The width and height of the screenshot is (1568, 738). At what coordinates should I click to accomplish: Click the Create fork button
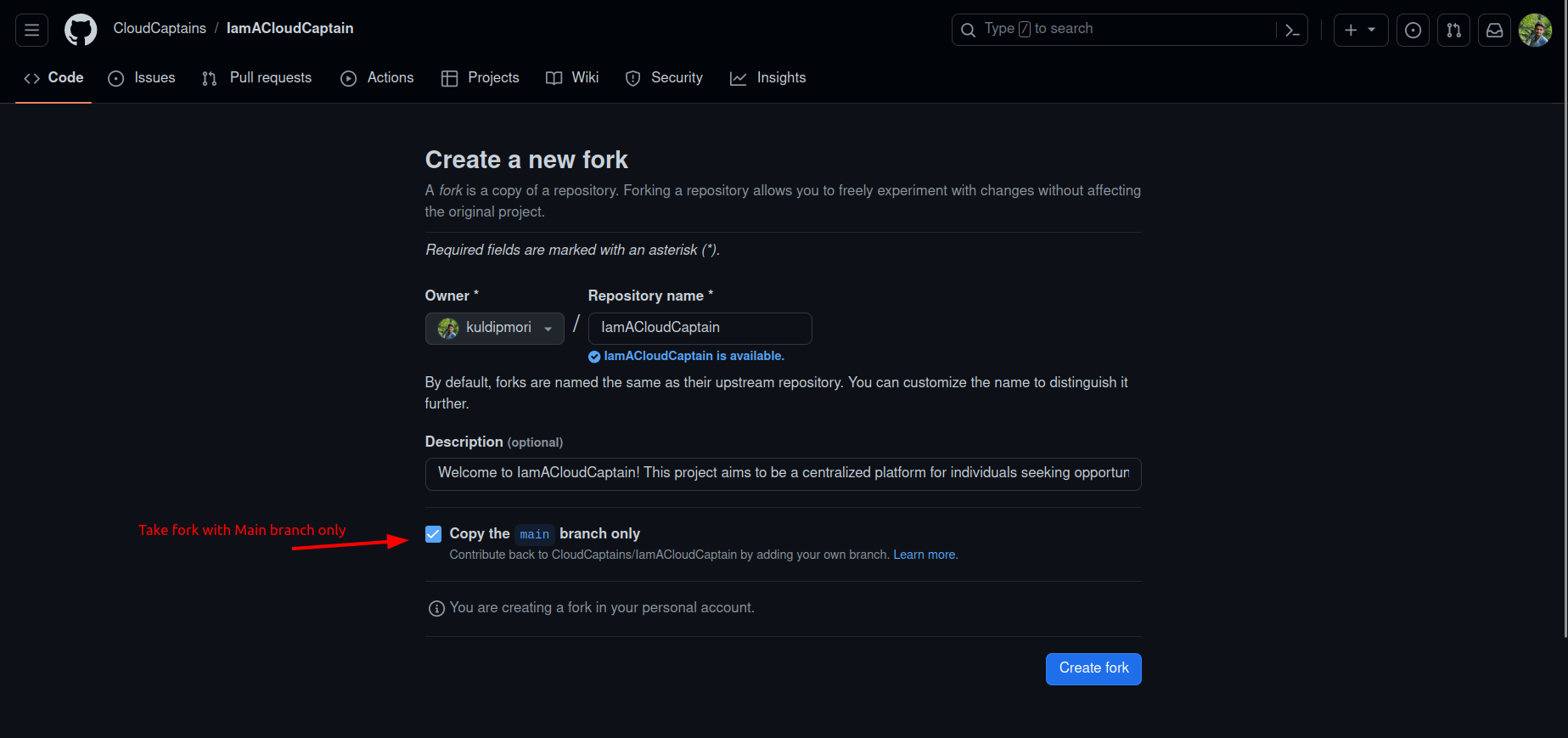(x=1093, y=668)
